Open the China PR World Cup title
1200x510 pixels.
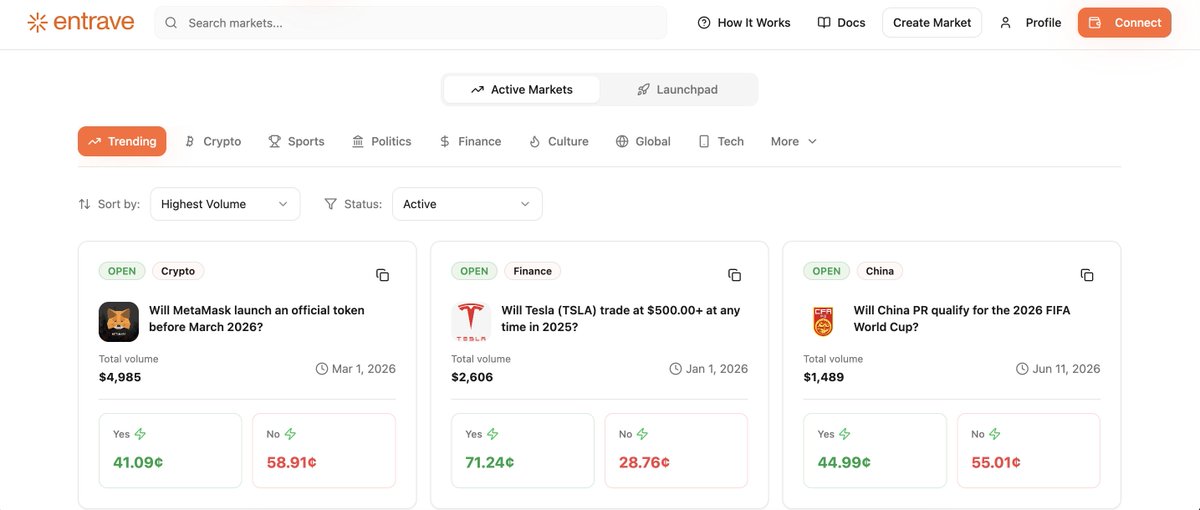click(962, 318)
